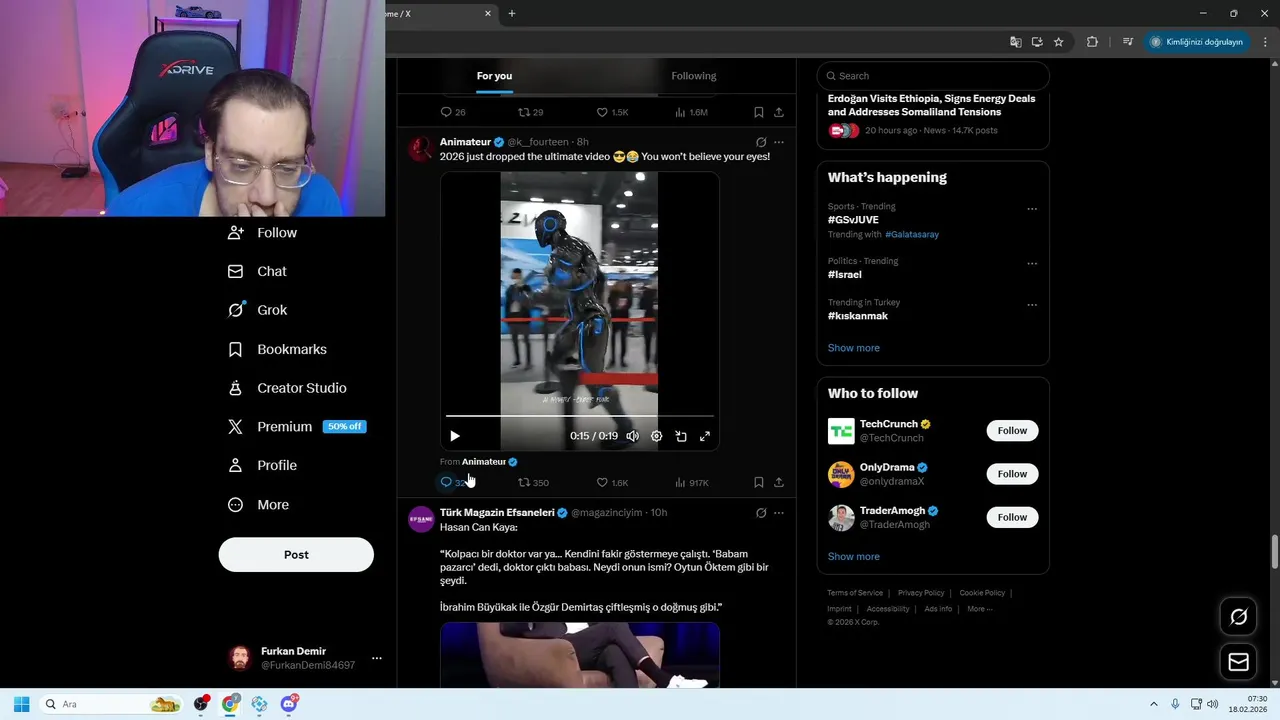Open the floating messages envelope button

pos(1239,662)
